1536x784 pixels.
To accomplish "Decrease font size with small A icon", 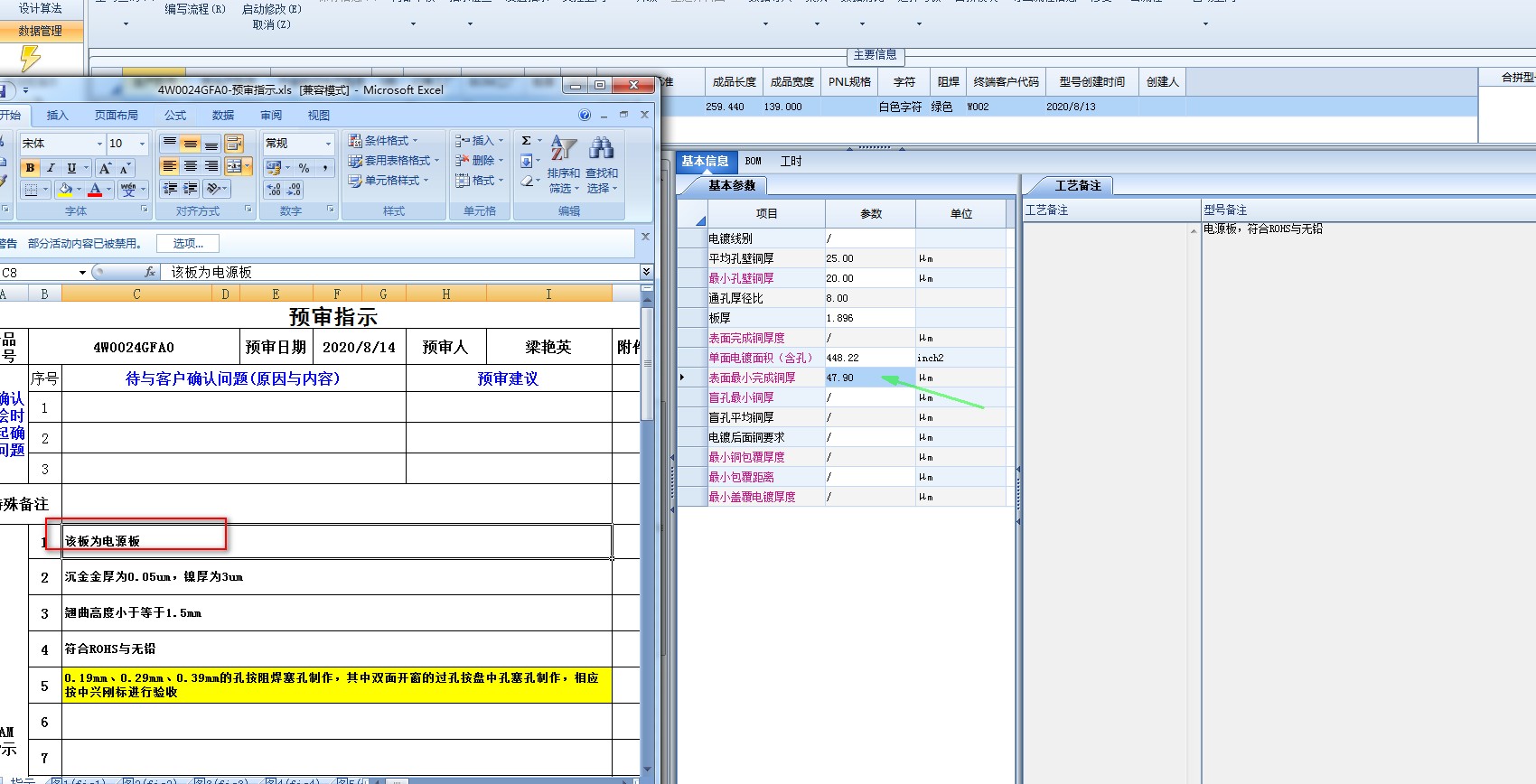I will tap(125, 168).
